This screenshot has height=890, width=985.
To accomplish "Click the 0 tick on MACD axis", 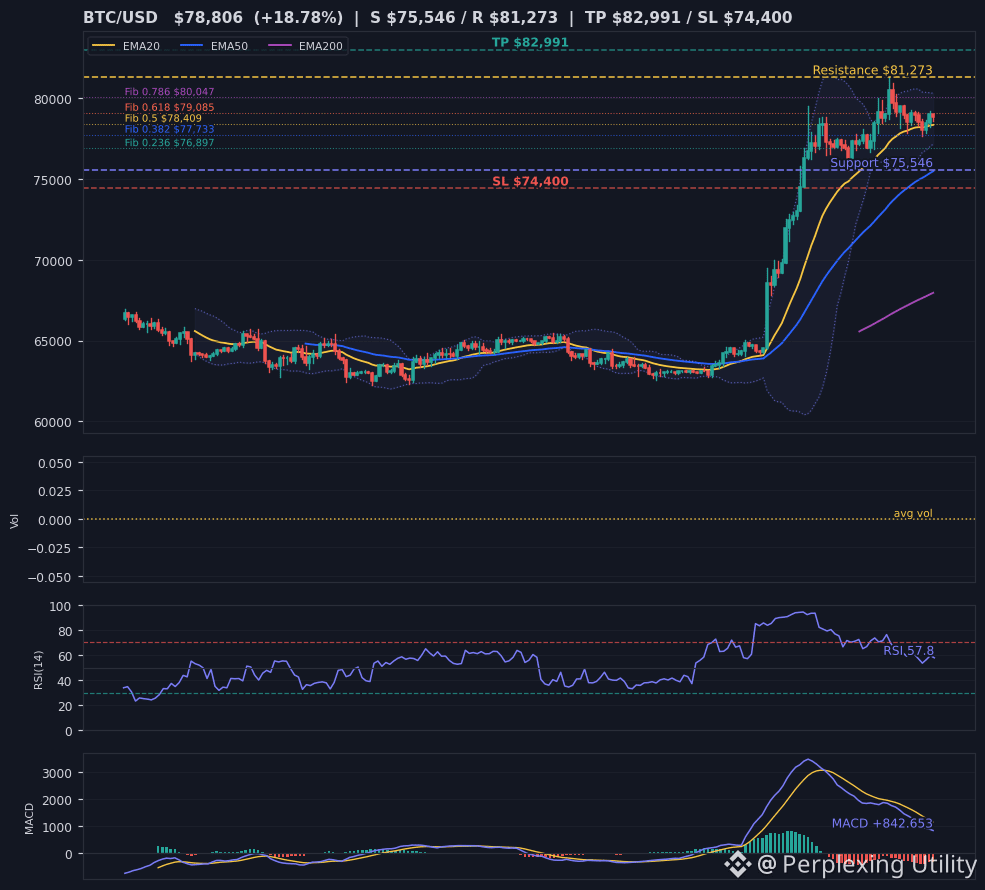I will click(69, 854).
